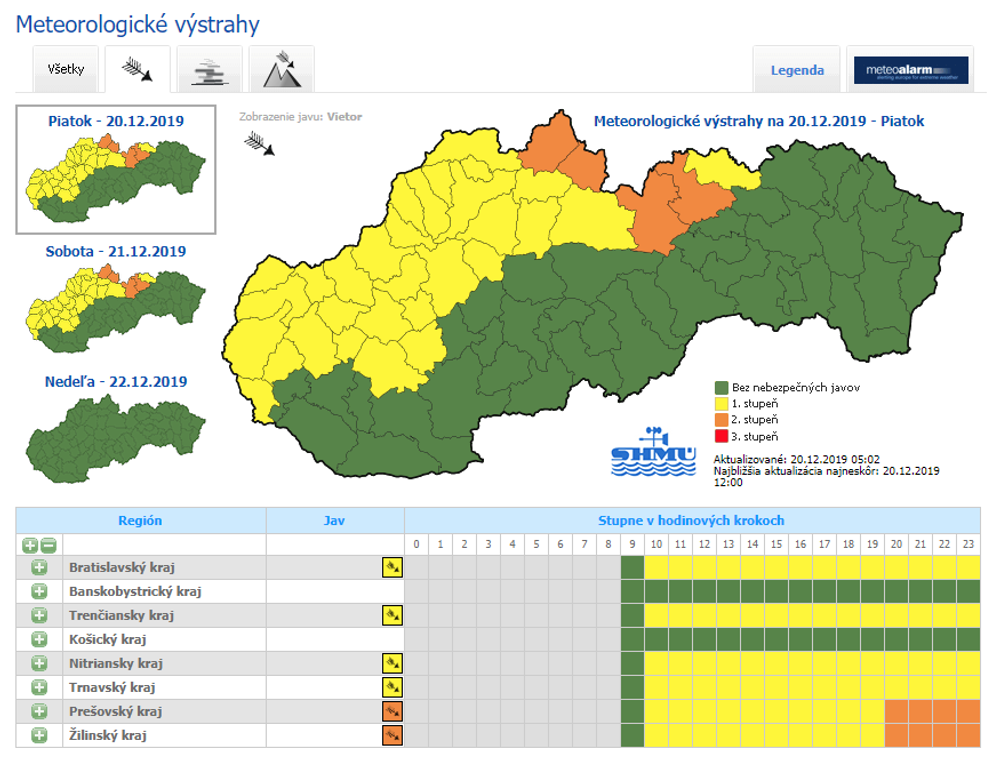
Task: Expand the Košický kraj row
Action: point(39,639)
